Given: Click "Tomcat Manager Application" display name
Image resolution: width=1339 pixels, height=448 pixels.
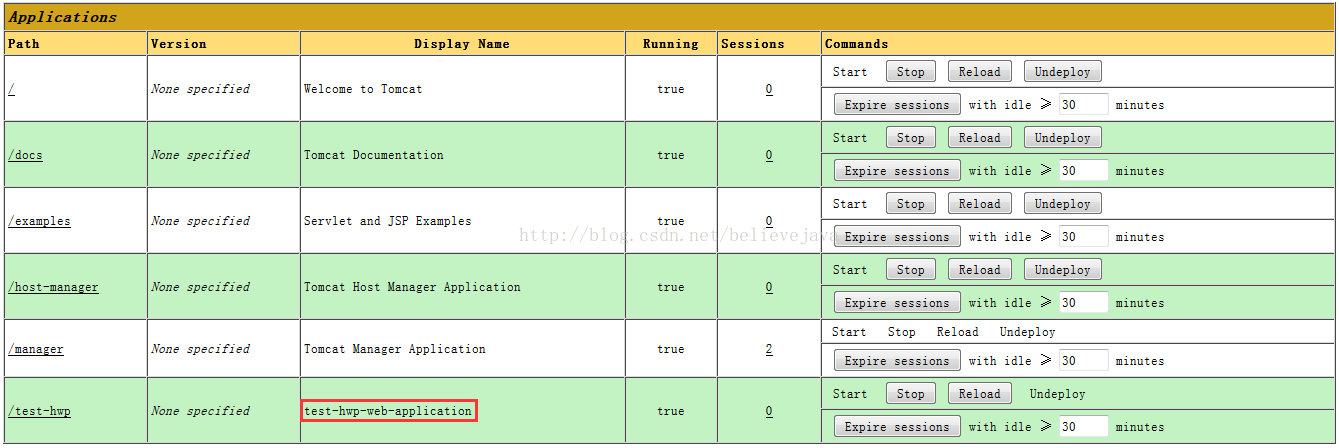Looking at the screenshot, I should pos(395,349).
